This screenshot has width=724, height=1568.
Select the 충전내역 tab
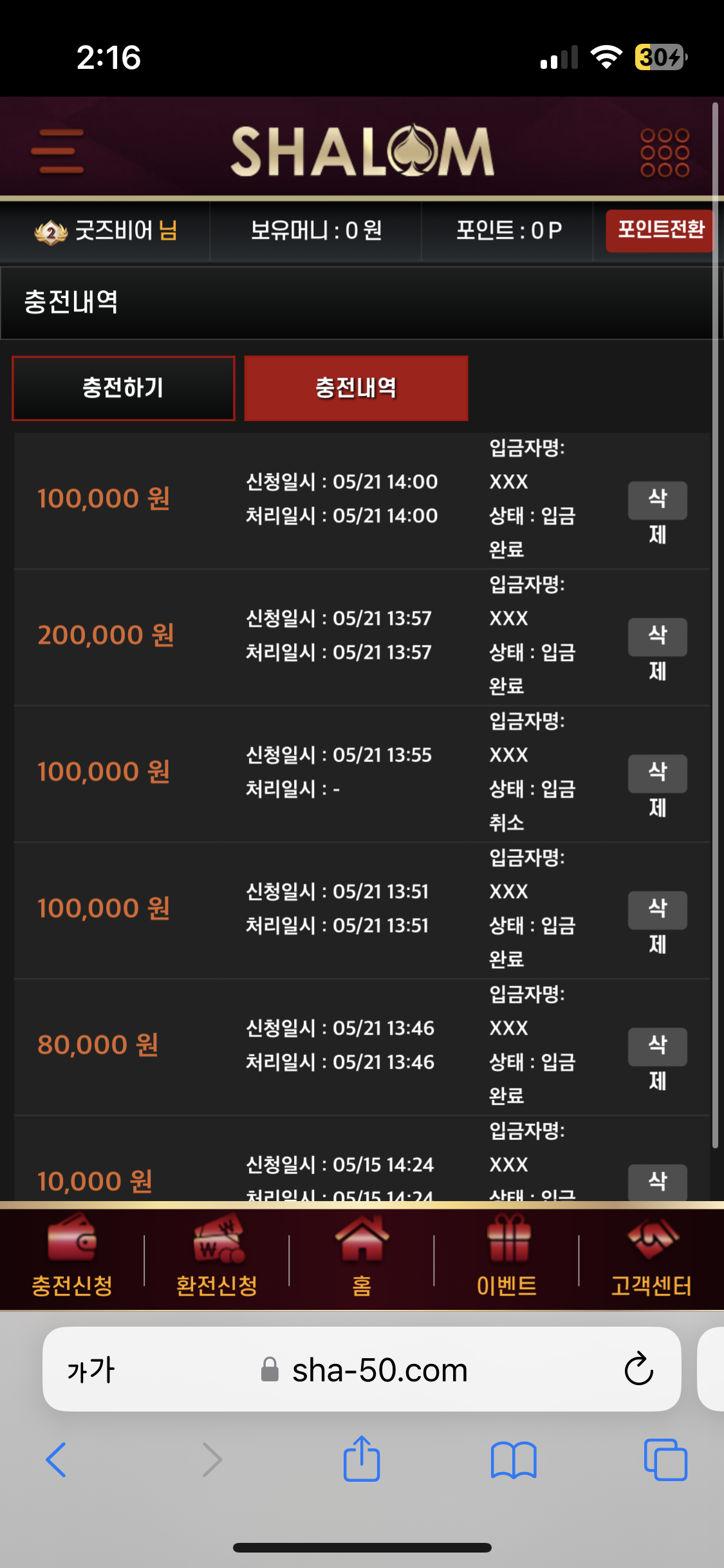pyautogui.click(x=356, y=388)
